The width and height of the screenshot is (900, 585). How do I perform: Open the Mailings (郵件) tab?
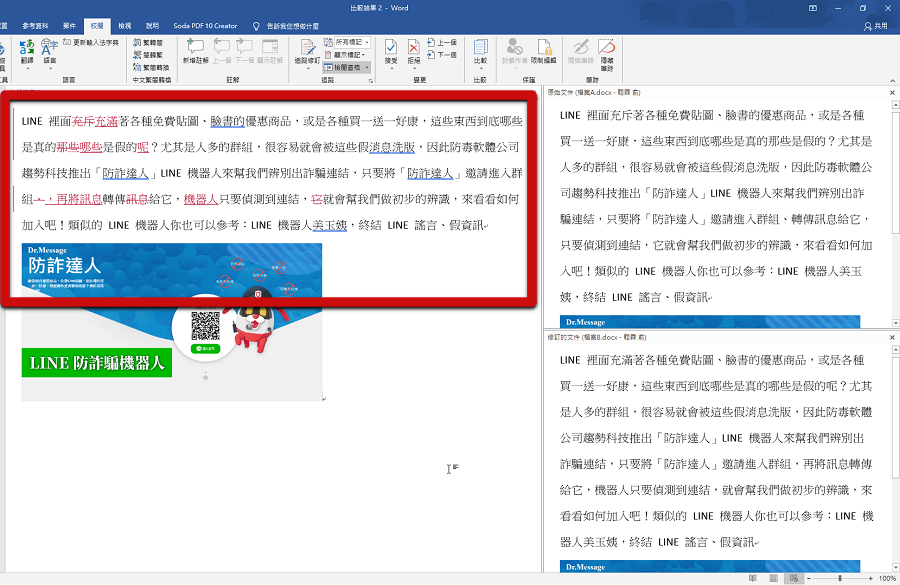coord(69,26)
